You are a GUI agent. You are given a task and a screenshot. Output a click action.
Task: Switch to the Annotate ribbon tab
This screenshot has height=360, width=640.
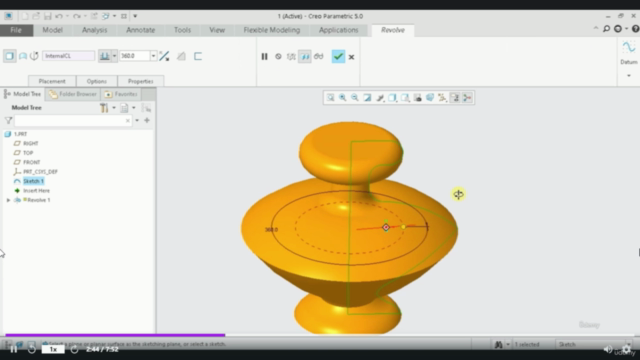click(x=140, y=30)
